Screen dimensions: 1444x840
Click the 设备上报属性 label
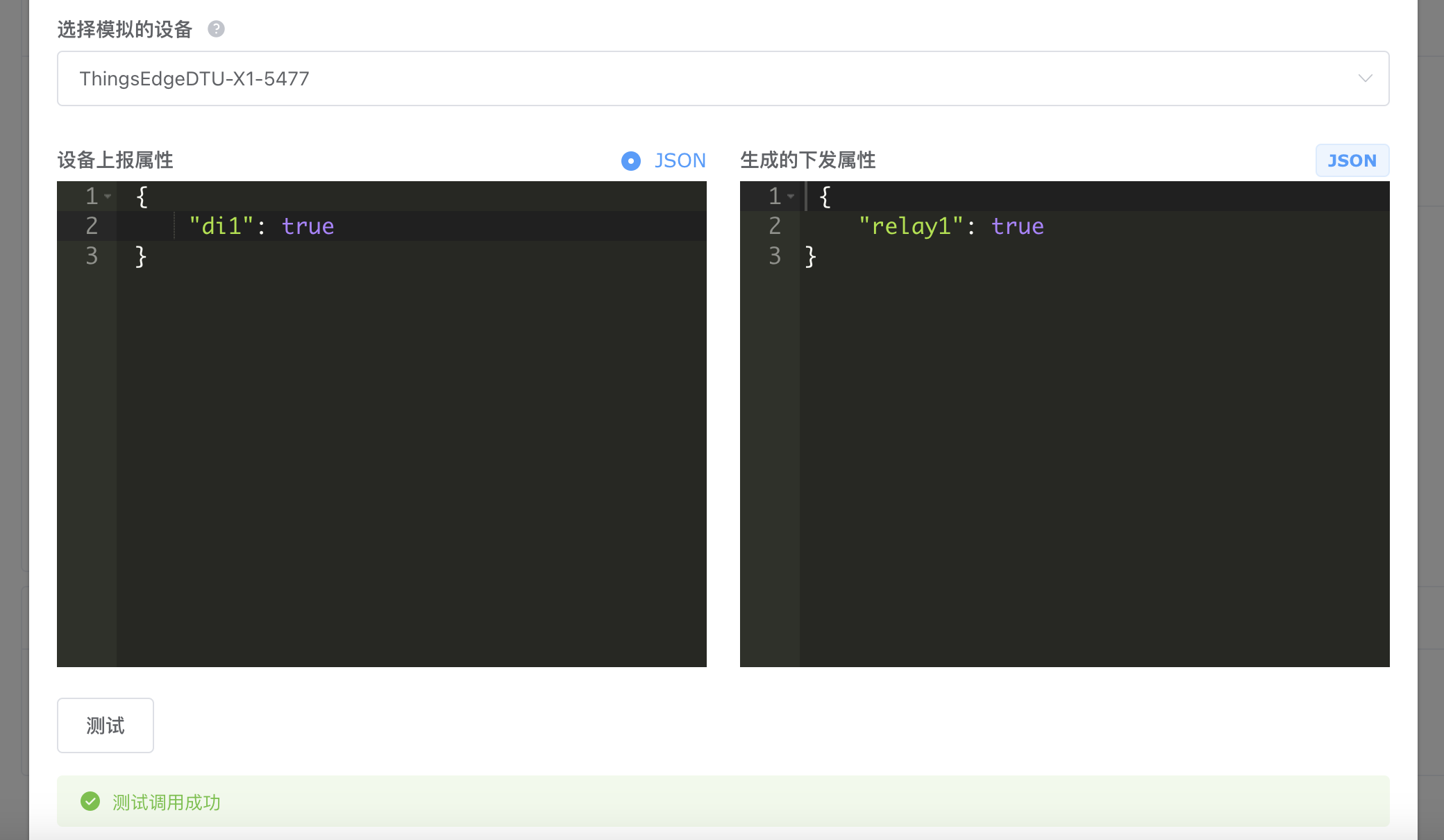pyautogui.click(x=115, y=160)
